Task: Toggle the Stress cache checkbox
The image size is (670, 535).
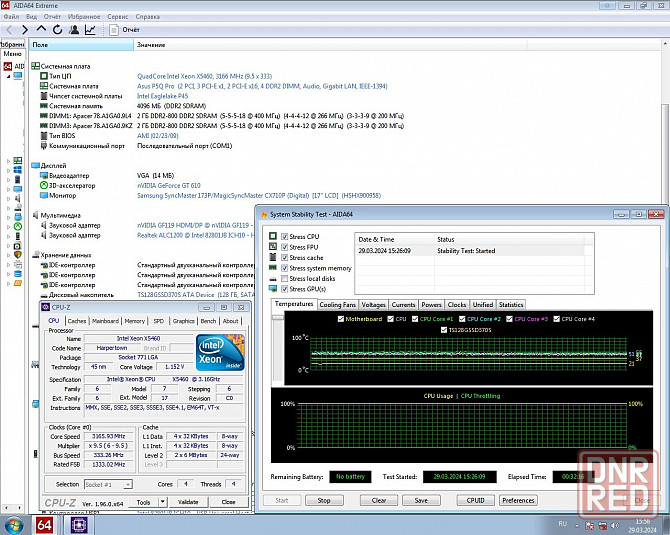Action: coord(285,258)
